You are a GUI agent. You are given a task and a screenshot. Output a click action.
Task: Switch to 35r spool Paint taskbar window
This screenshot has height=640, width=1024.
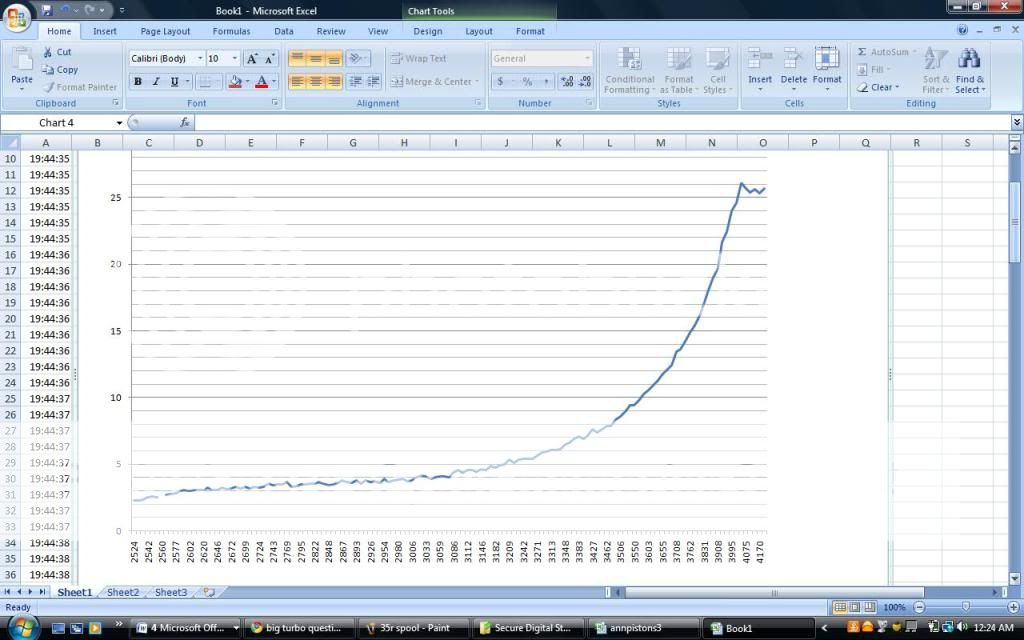click(x=410, y=628)
